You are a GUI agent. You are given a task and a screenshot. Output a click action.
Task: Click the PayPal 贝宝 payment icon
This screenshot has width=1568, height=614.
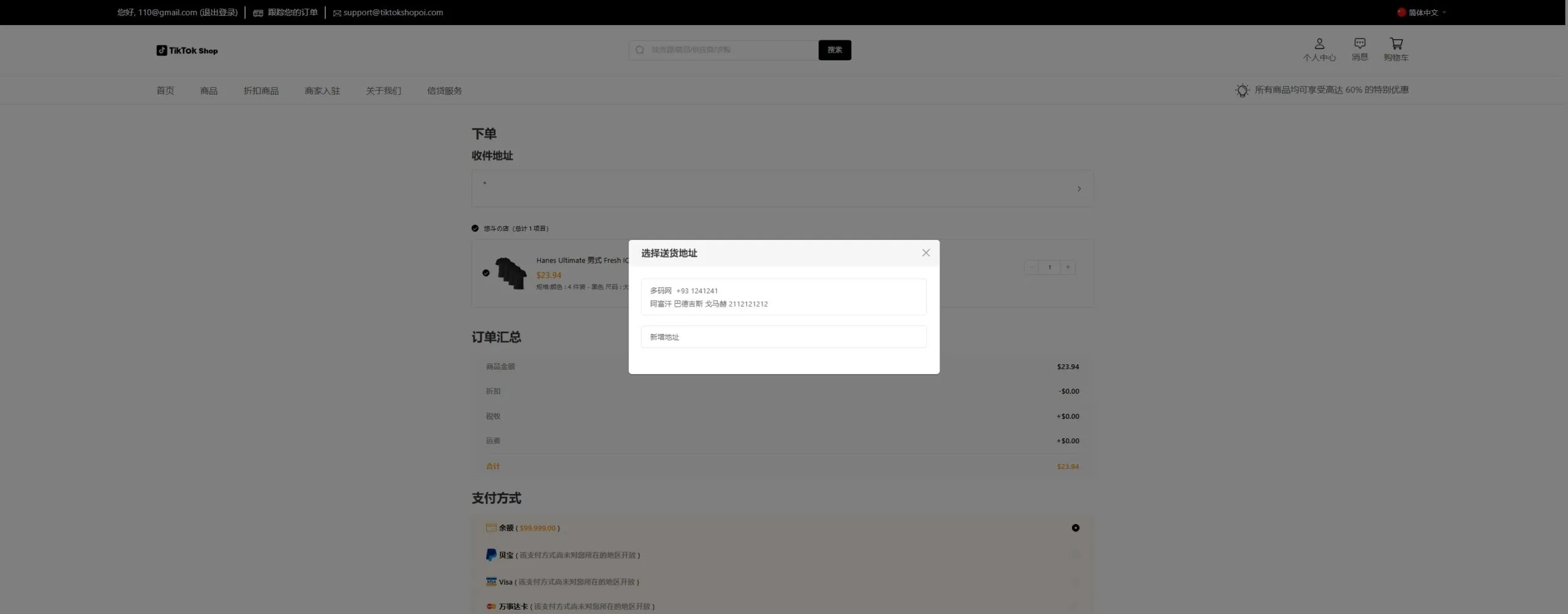491,555
